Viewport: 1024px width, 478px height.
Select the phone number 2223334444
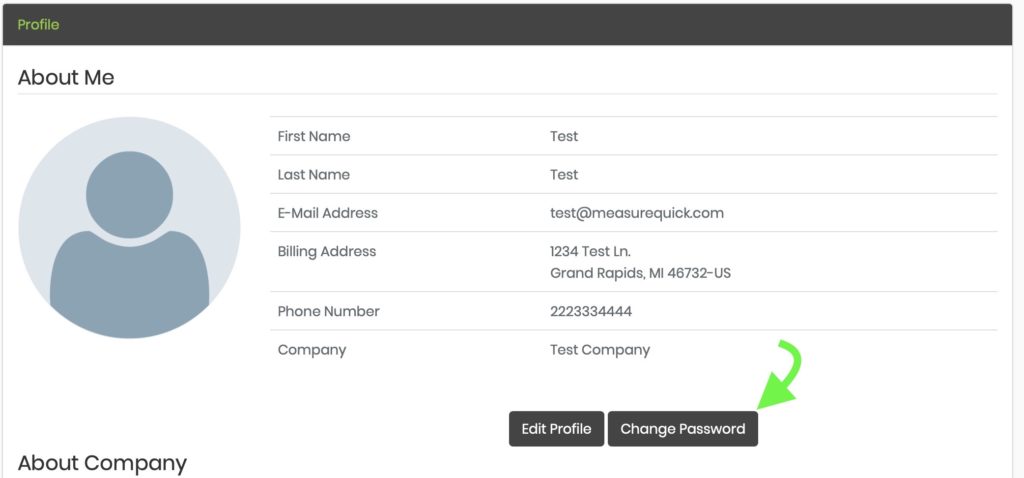click(591, 311)
